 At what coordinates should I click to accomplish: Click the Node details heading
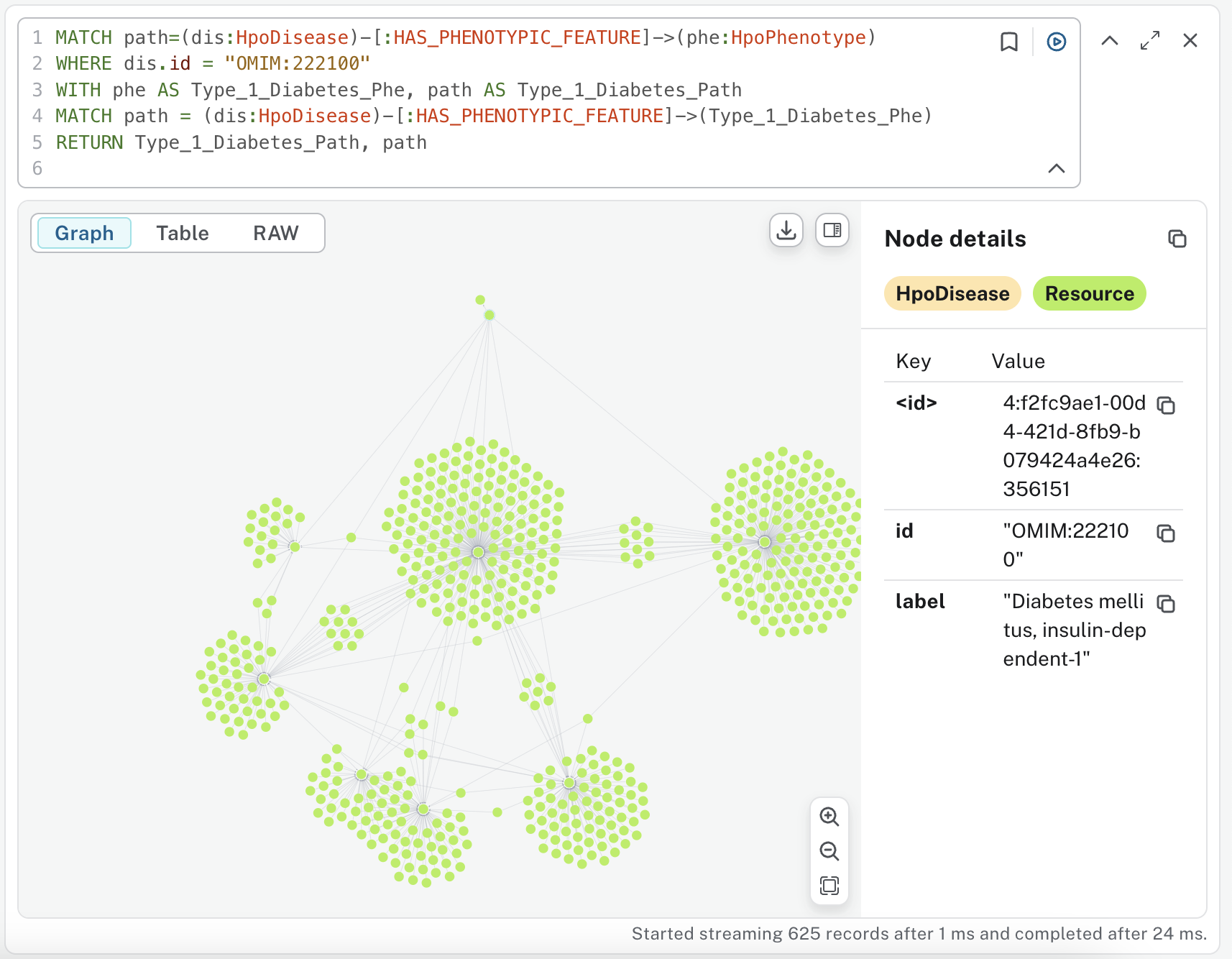pos(955,239)
